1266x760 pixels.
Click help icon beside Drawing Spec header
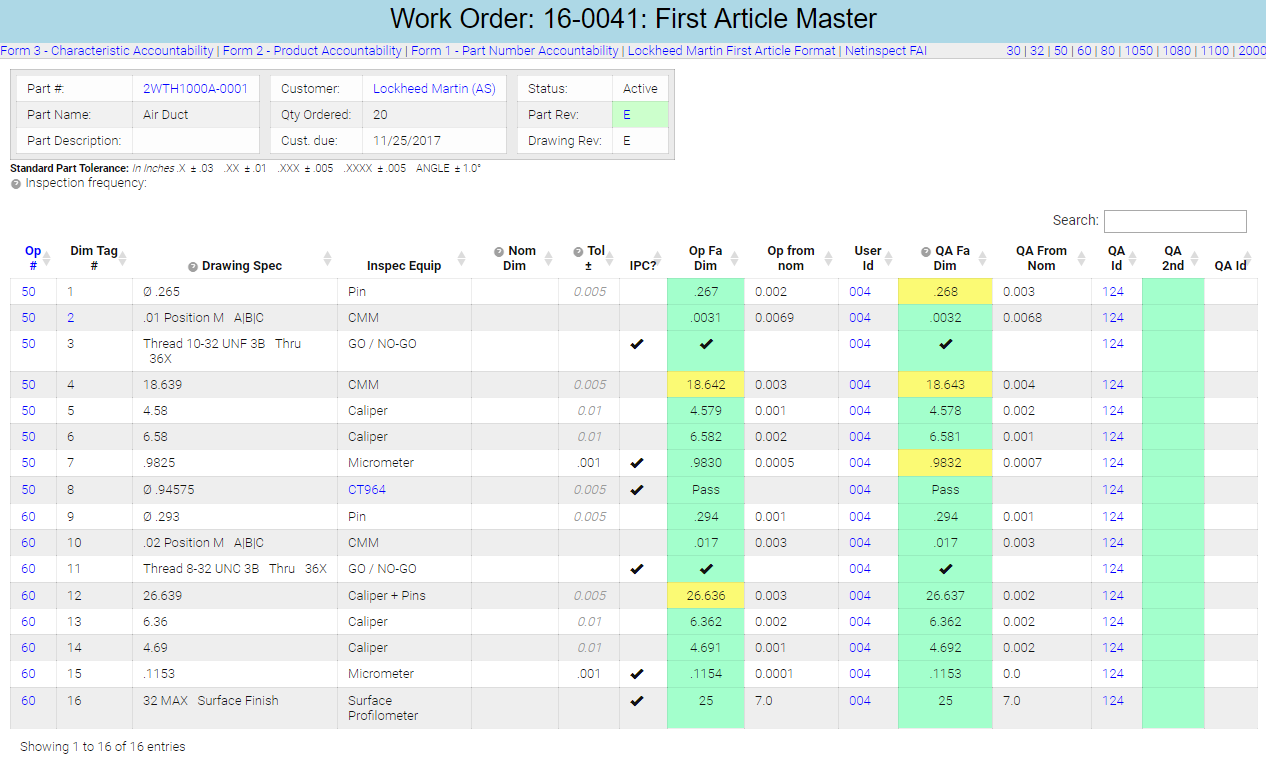click(193, 267)
